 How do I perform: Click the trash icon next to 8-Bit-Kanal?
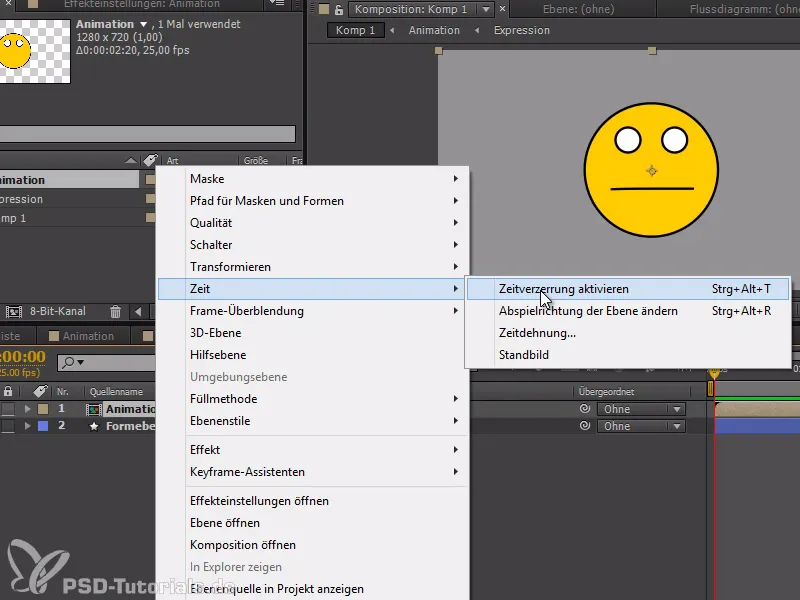point(115,311)
